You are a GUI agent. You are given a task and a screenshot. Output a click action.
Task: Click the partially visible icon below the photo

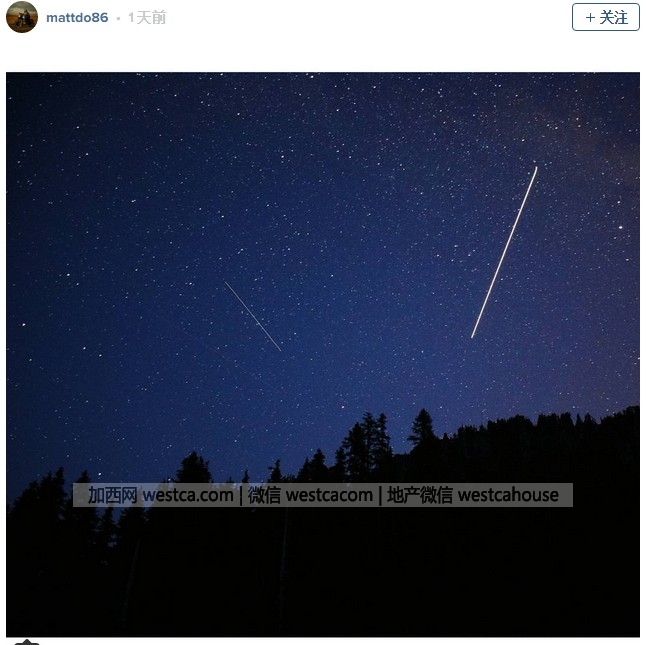[27, 642]
